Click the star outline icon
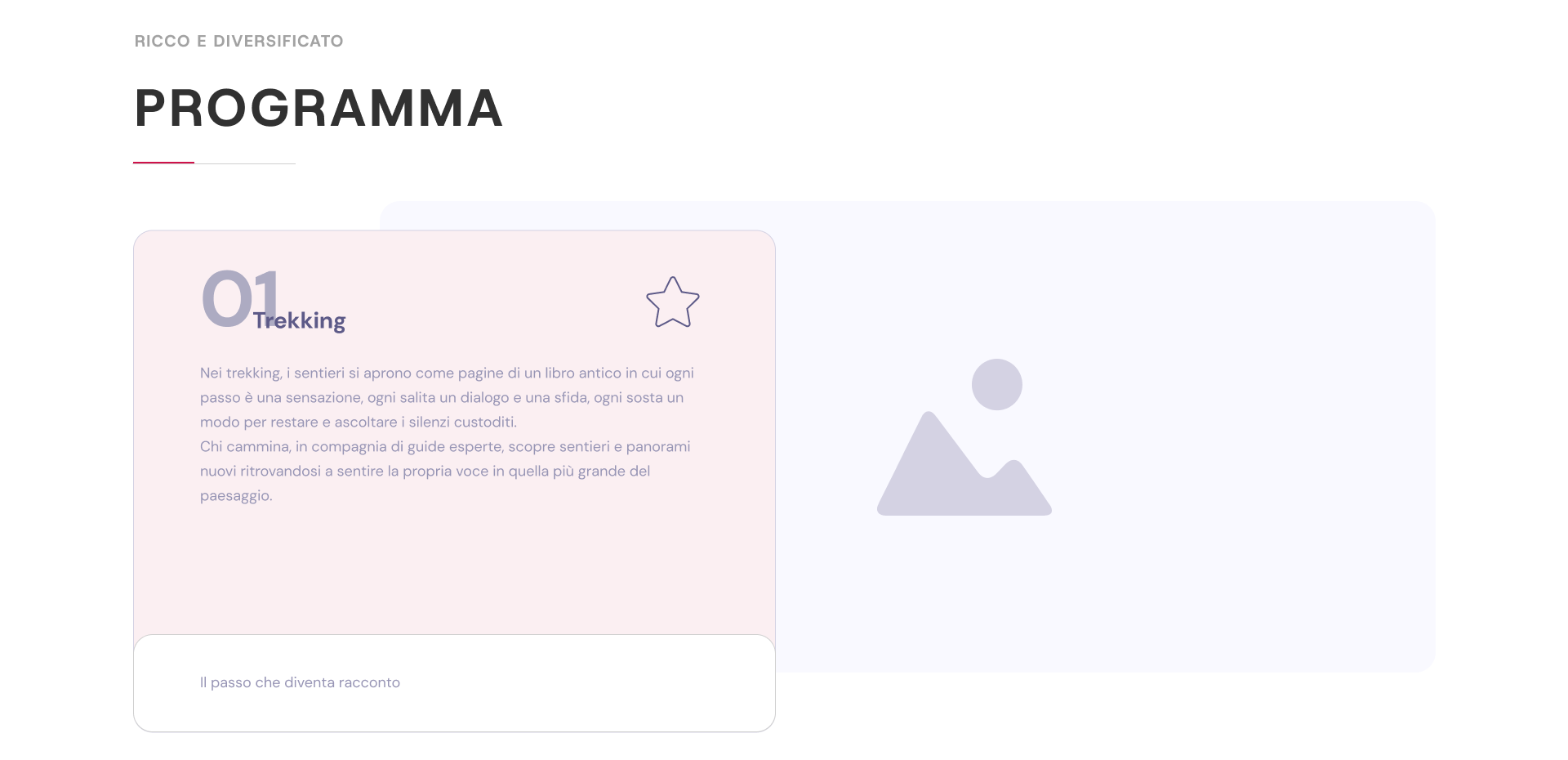1568x760 pixels. pos(673,302)
